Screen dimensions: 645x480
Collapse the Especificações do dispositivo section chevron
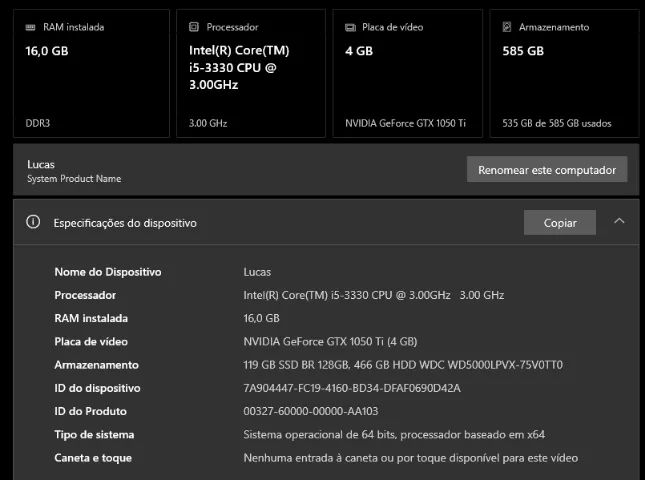[x=619, y=221]
